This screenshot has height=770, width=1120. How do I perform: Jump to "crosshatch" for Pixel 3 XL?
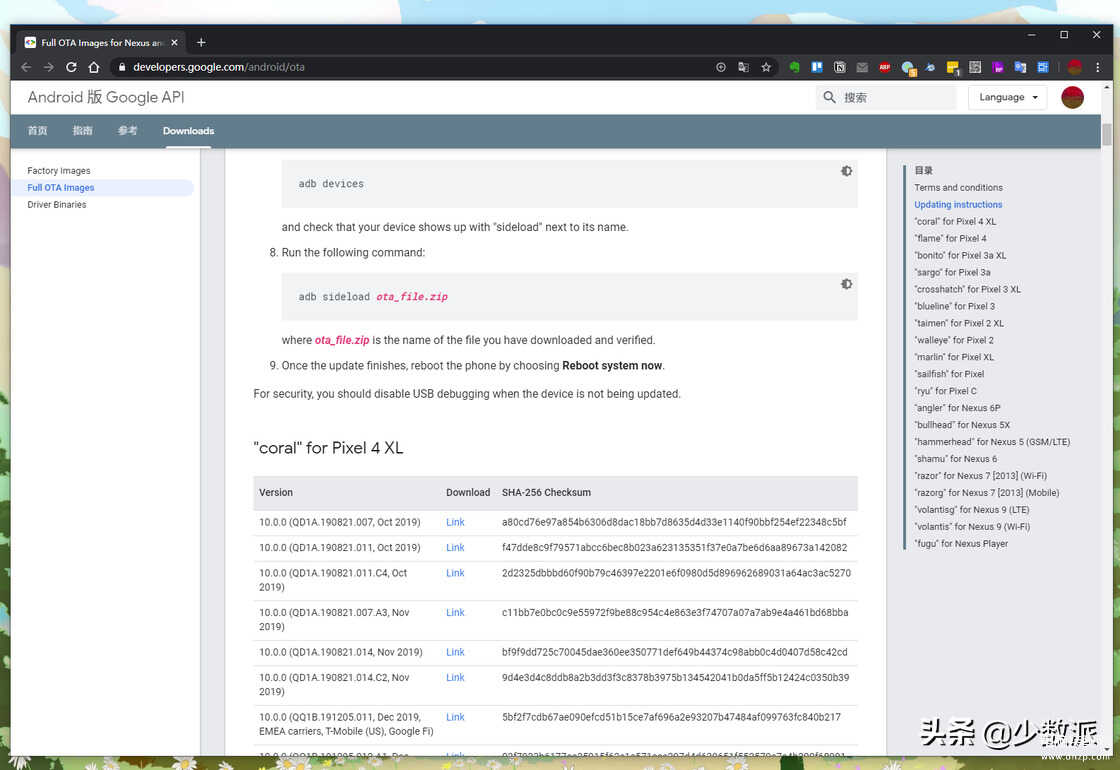[x=967, y=290]
